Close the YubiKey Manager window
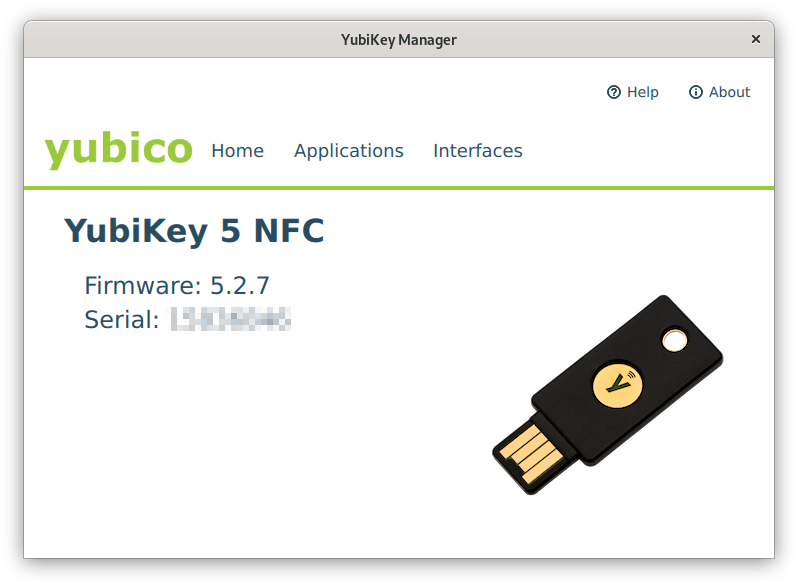 coord(756,40)
